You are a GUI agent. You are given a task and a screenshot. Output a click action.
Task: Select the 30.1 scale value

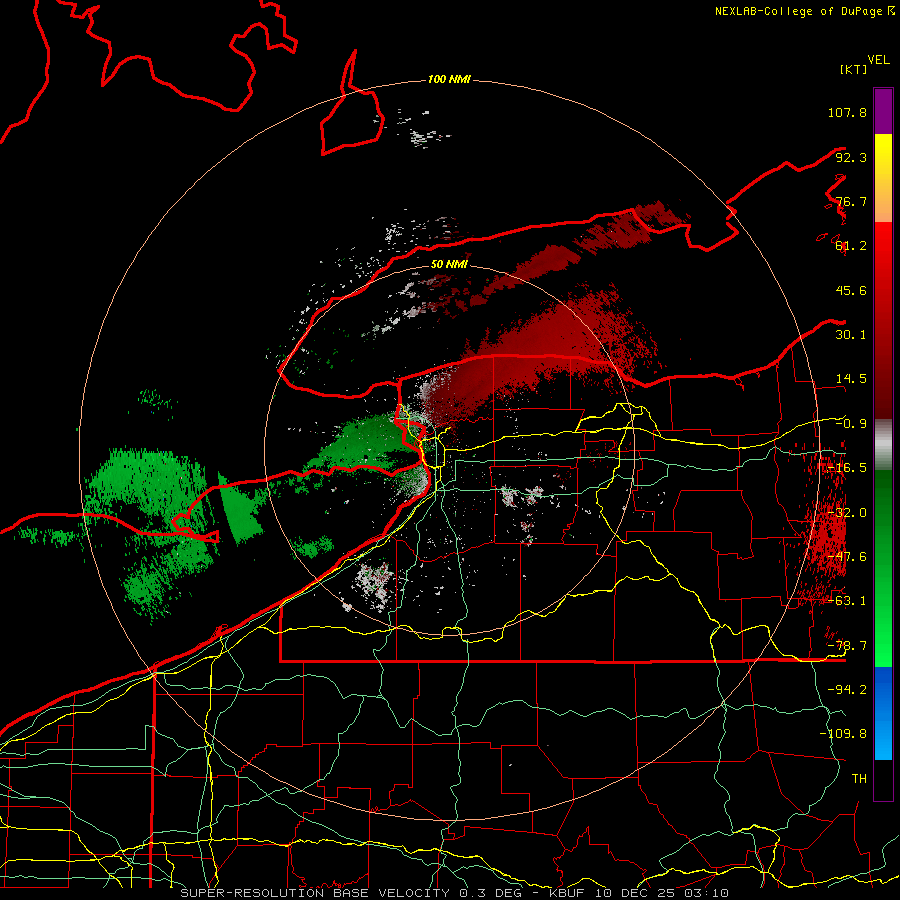click(851, 335)
